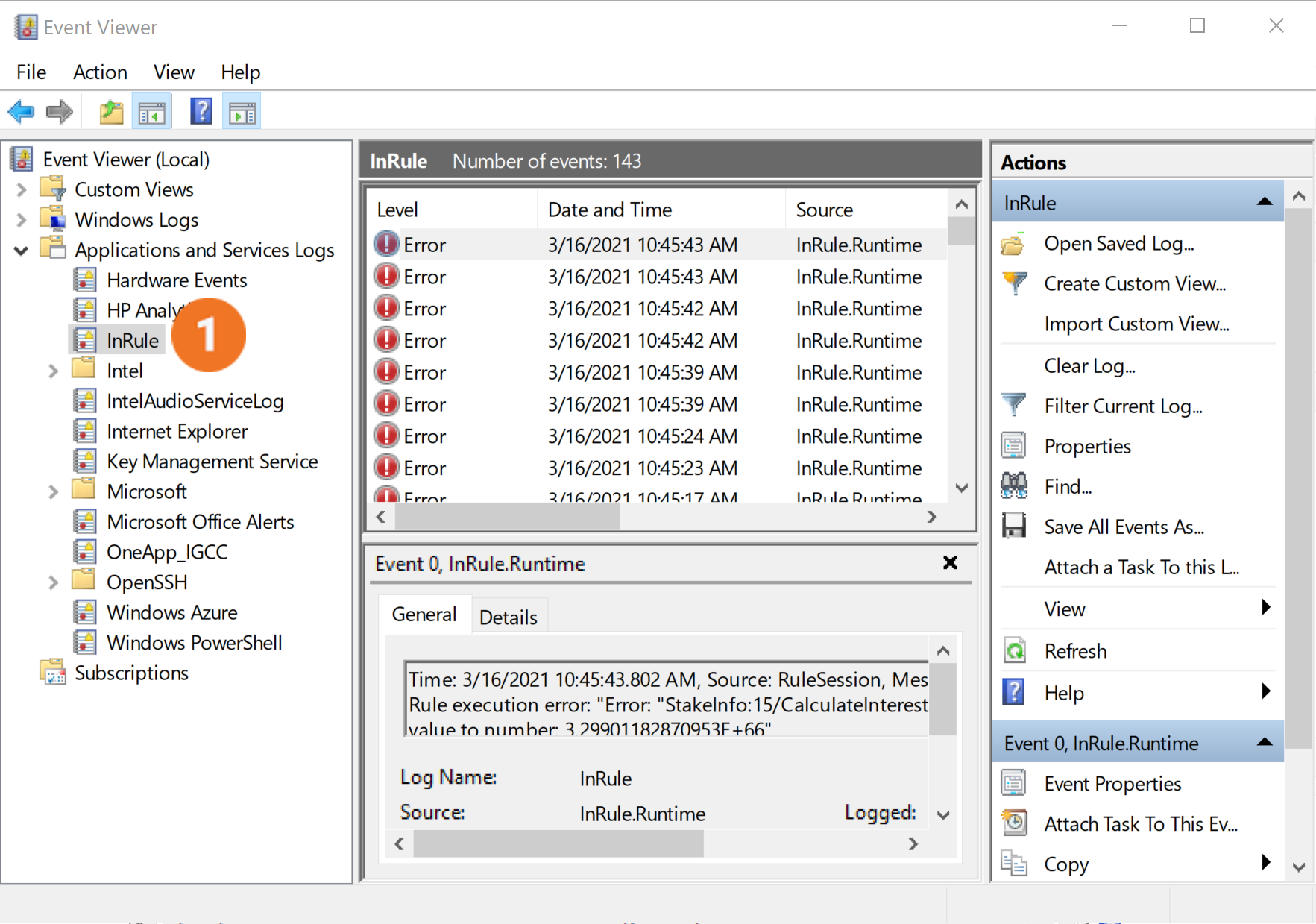The image size is (1316, 924).
Task: Switch to the Details tab
Action: tap(508, 617)
